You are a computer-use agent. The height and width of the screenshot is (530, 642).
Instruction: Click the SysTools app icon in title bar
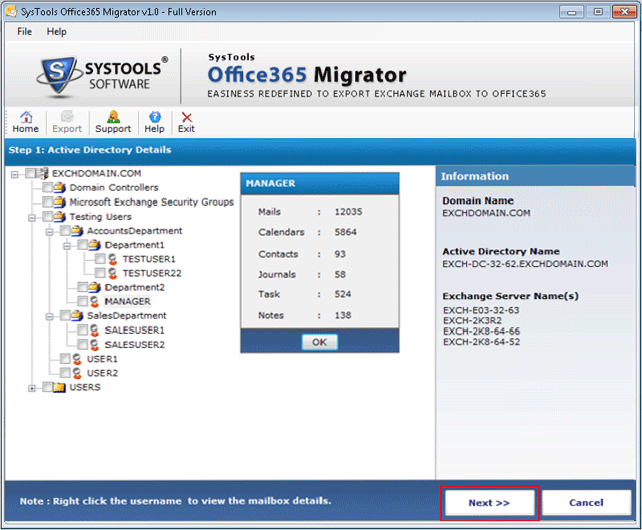[x=11, y=11]
